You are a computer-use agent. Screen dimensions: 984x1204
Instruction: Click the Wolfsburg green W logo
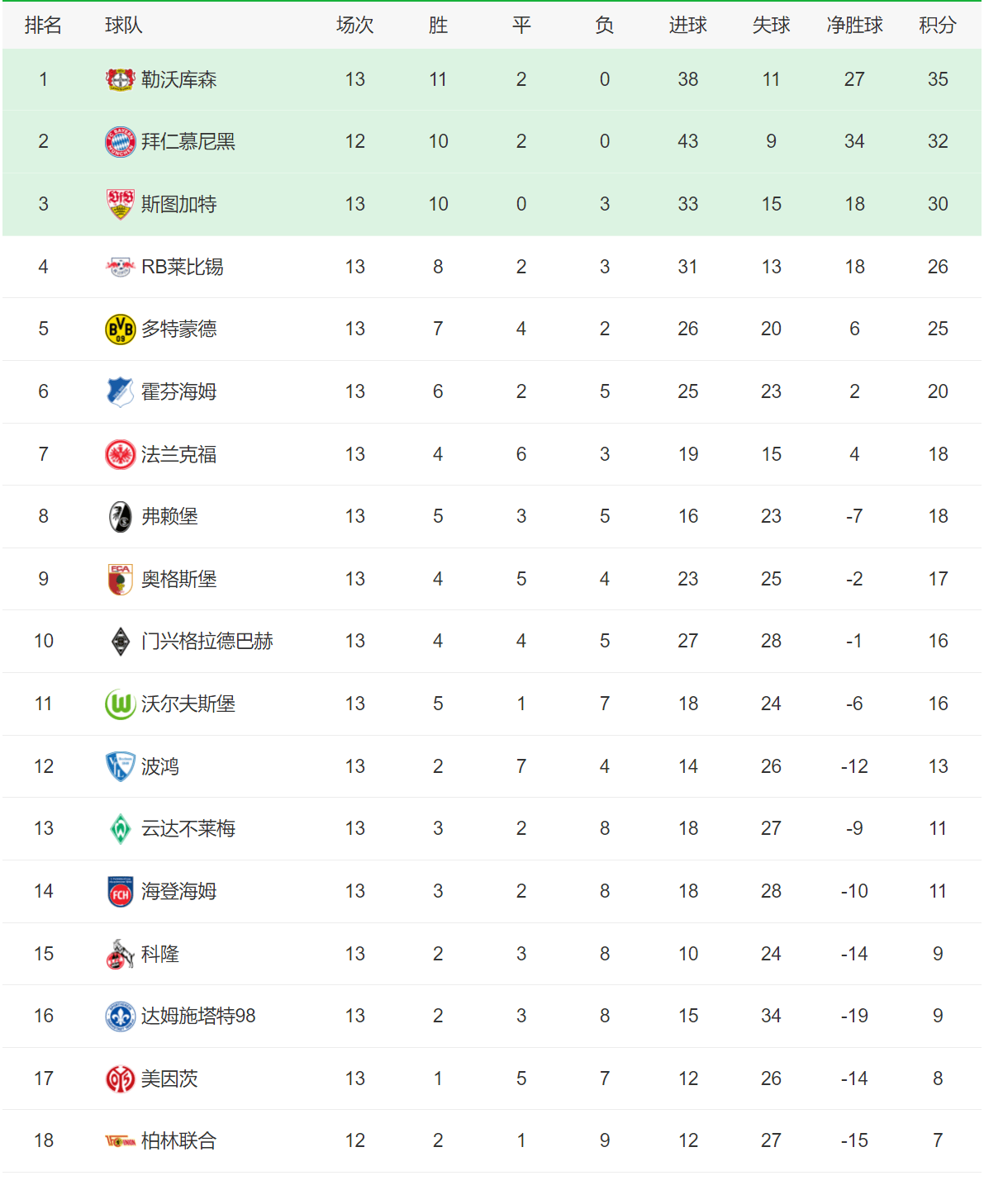[121, 704]
